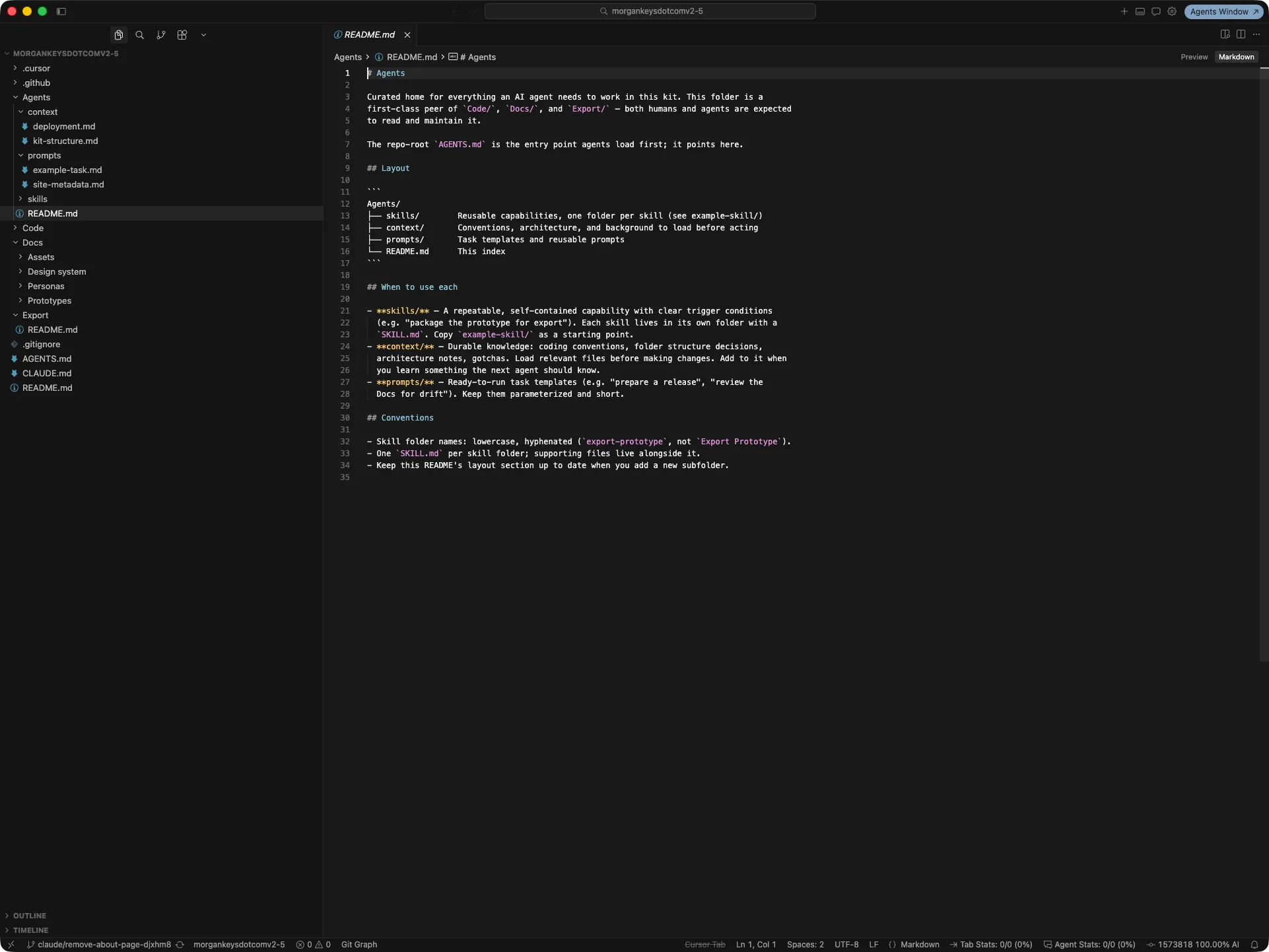This screenshot has height=952, width=1269.
Task: Open editor more actions ellipsis
Action: coord(1256,34)
